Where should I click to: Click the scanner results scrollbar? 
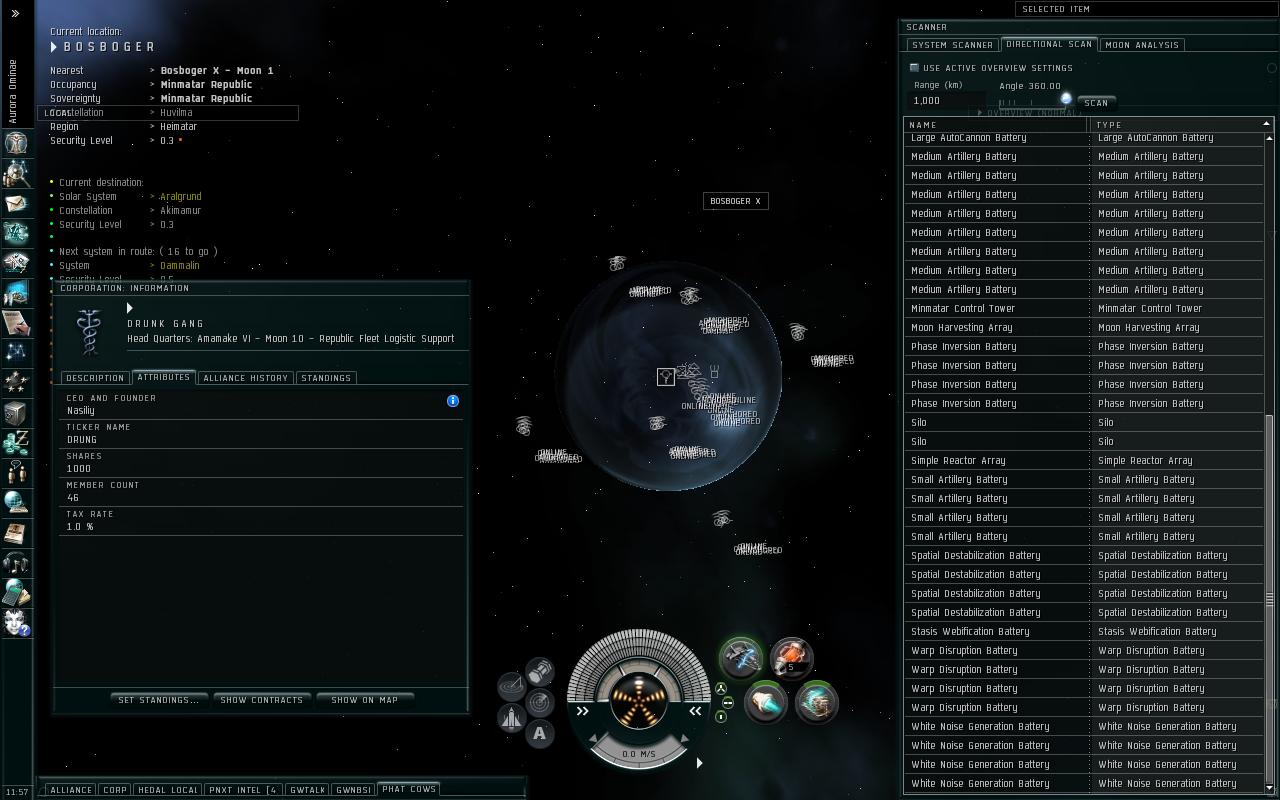click(x=1270, y=602)
